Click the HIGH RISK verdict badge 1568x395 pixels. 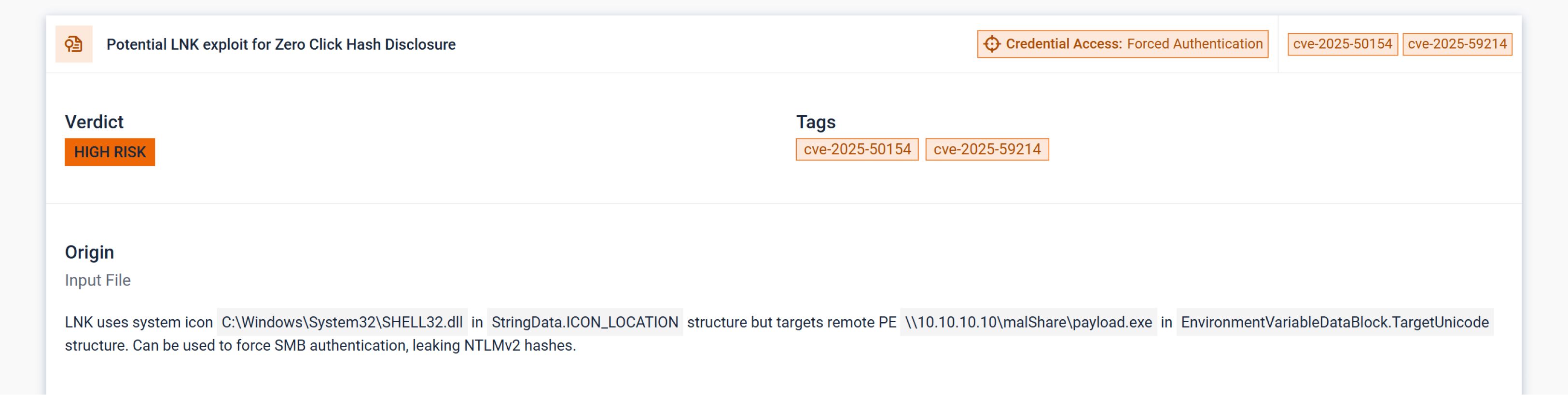point(110,151)
